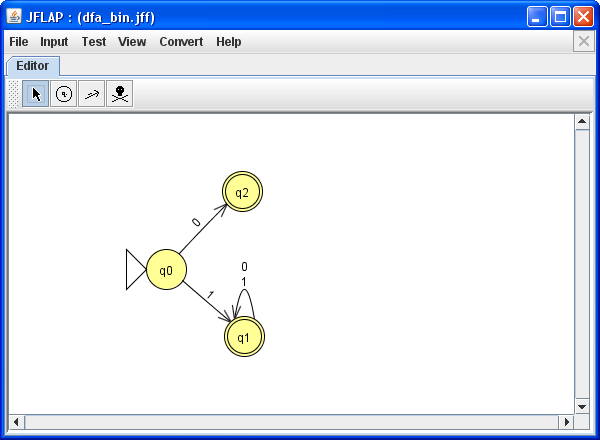The image size is (600, 440).
Task: Select the State Creator tool
Action: pos(64,94)
